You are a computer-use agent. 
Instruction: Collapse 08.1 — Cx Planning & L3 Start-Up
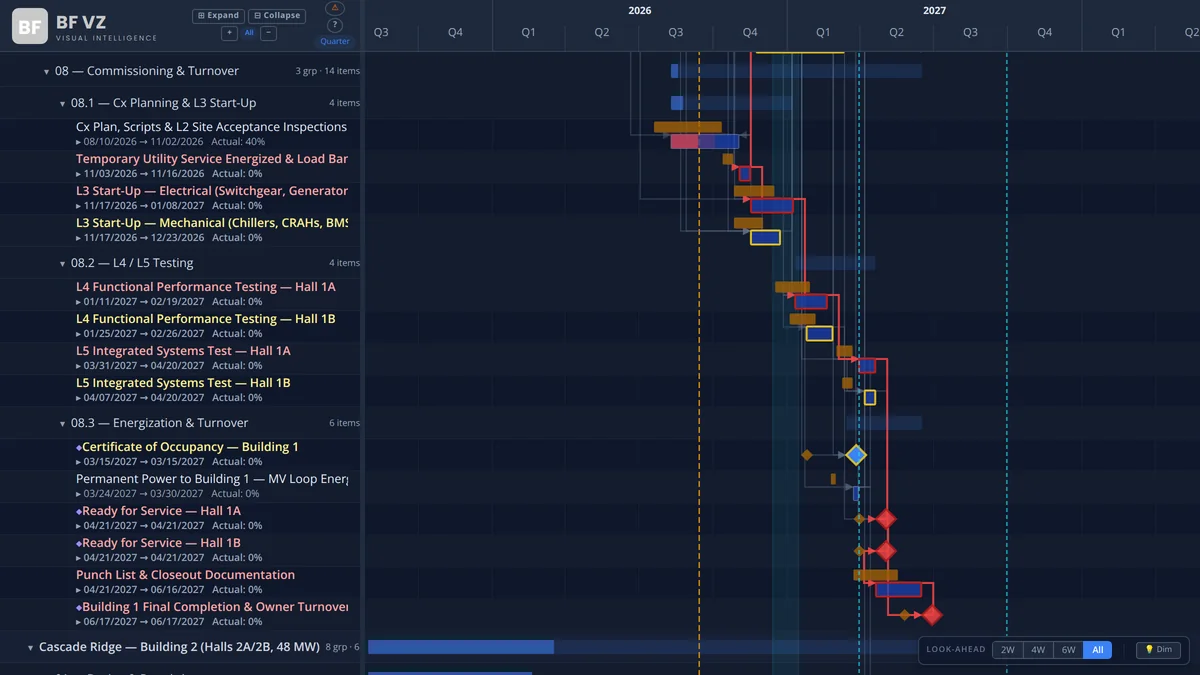(62, 104)
